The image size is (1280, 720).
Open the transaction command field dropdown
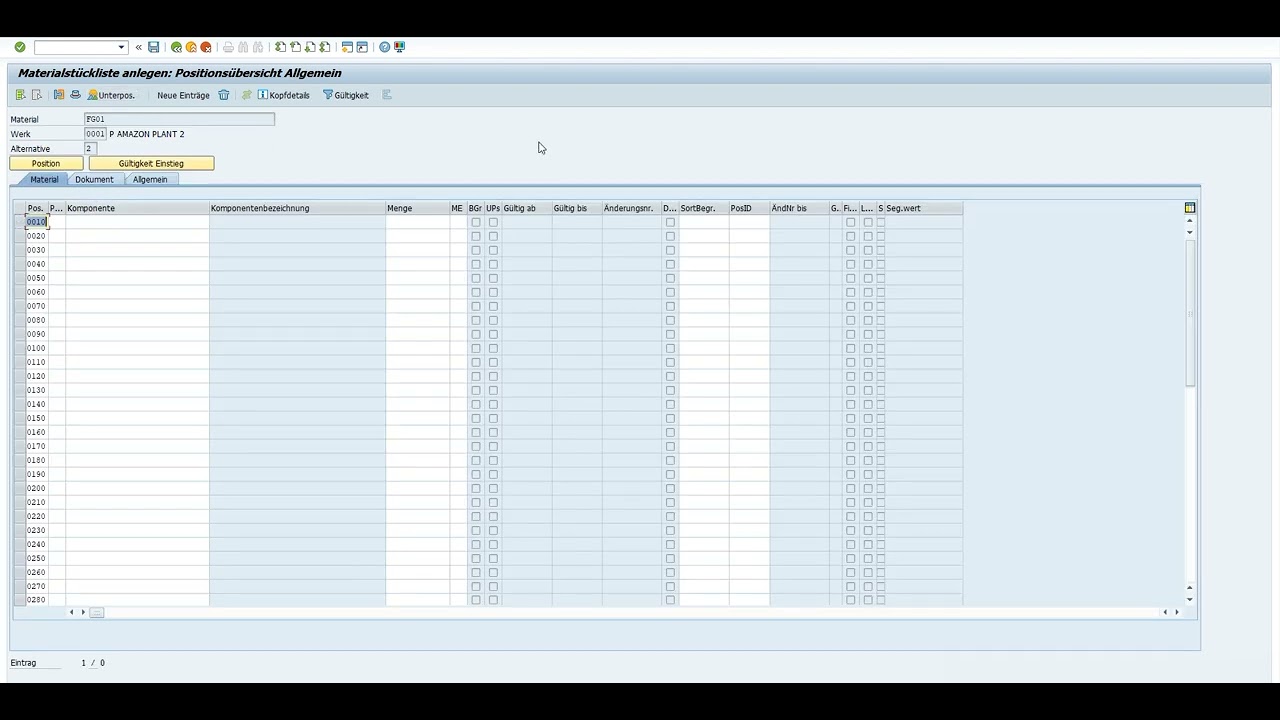tap(122, 47)
